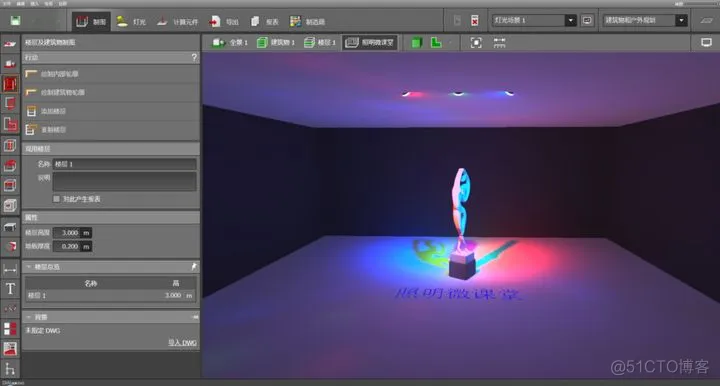Click the 3.000 height cell in table
Viewport: 720px width, 386px height.
173,296
